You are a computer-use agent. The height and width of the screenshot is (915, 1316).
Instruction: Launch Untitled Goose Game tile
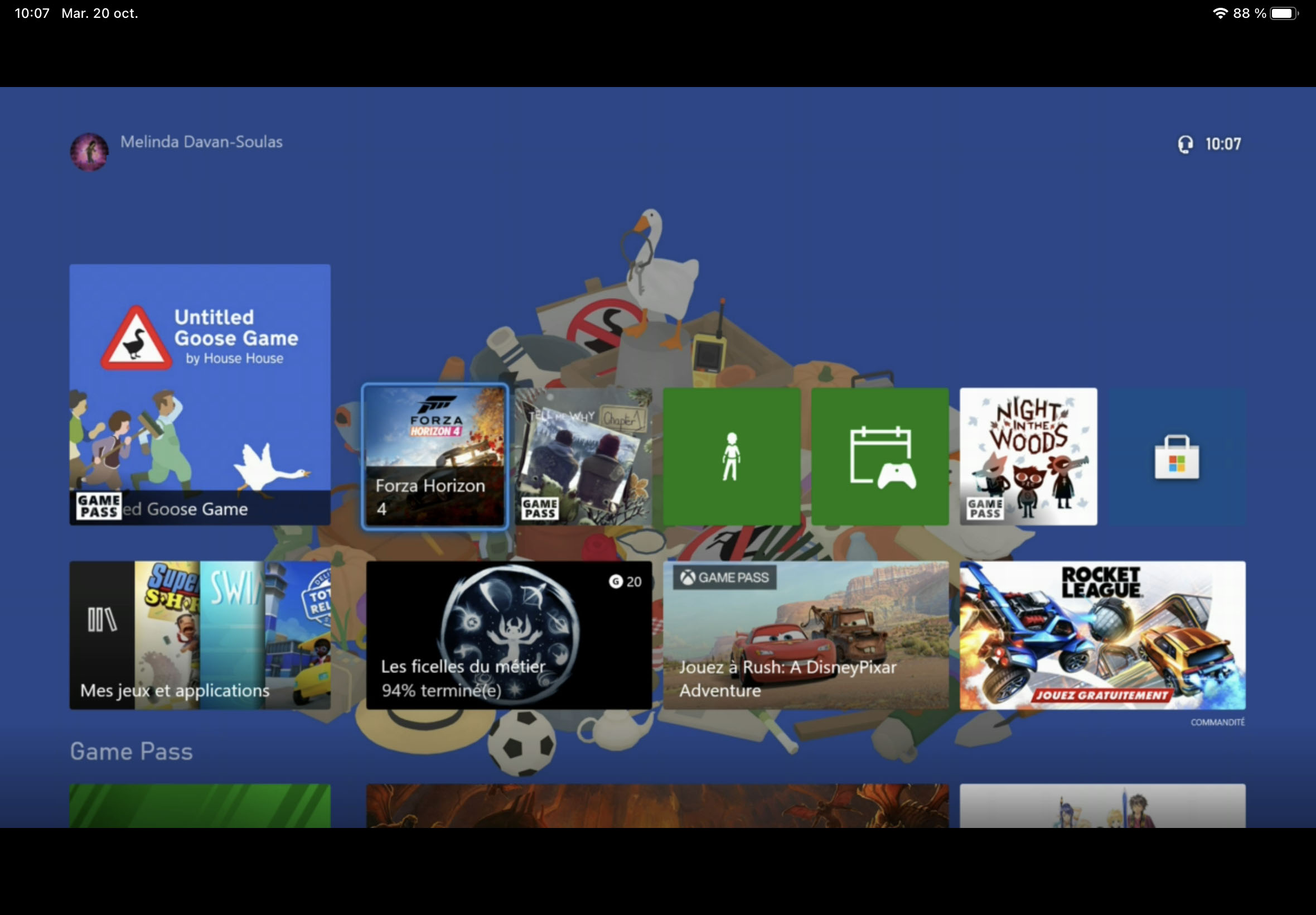200,394
